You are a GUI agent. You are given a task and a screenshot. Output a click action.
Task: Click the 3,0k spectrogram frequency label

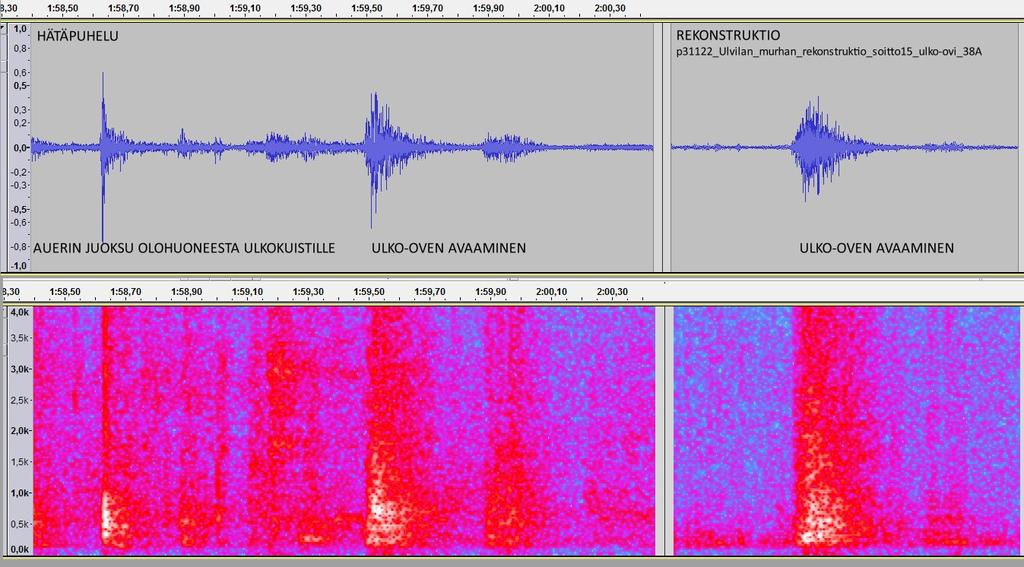click(20, 369)
